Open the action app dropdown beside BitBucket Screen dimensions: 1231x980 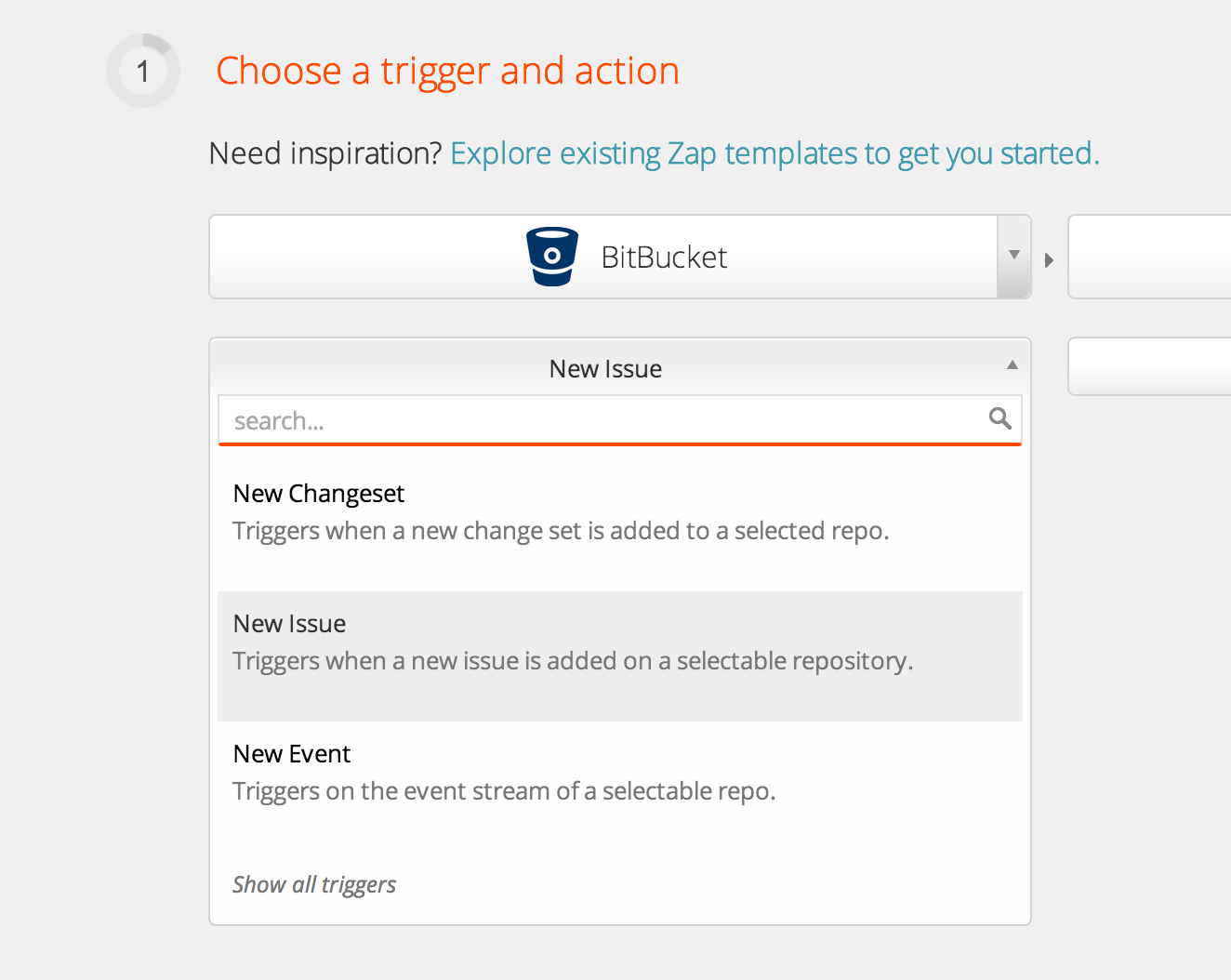(x=1149, y=257)
